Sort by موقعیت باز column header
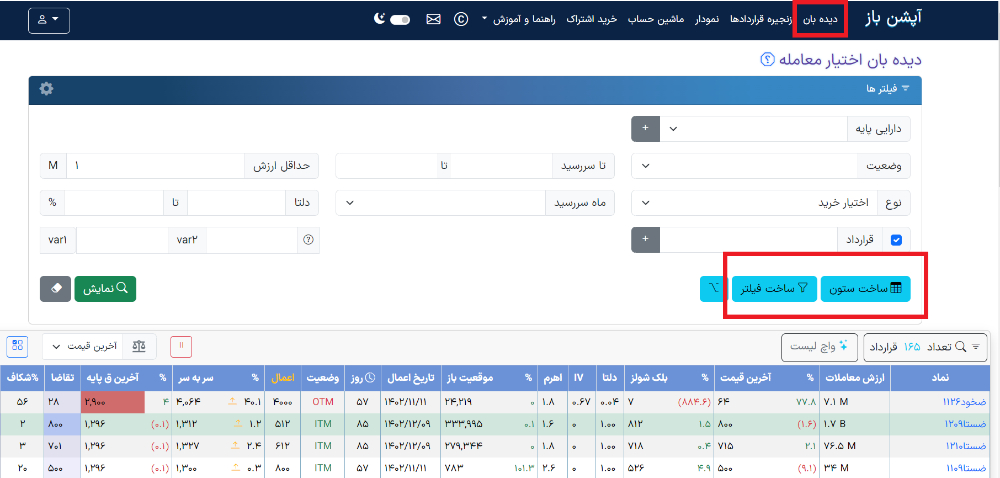The height and width of the screenshot is (478, 1000). [468, 377]
